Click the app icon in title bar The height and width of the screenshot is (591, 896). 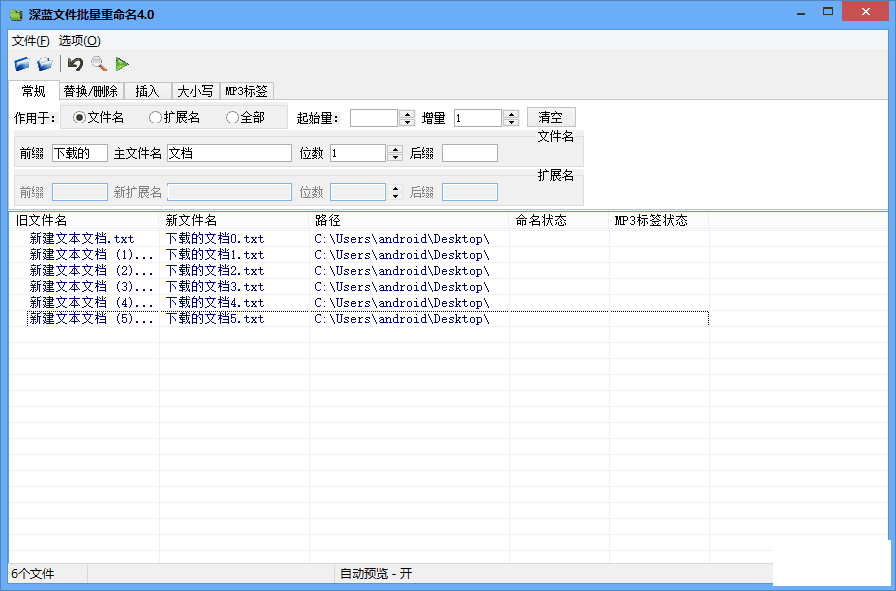16,14
